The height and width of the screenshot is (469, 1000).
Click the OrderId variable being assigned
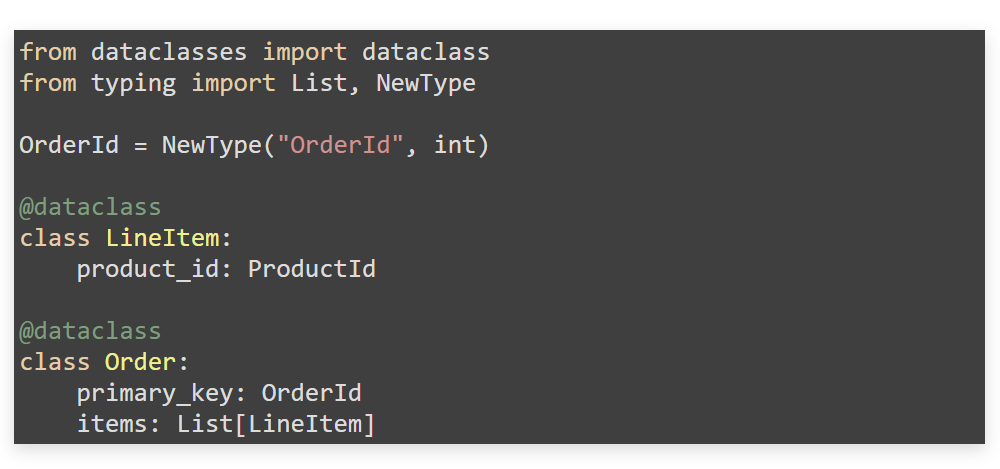tap(69, 145)
